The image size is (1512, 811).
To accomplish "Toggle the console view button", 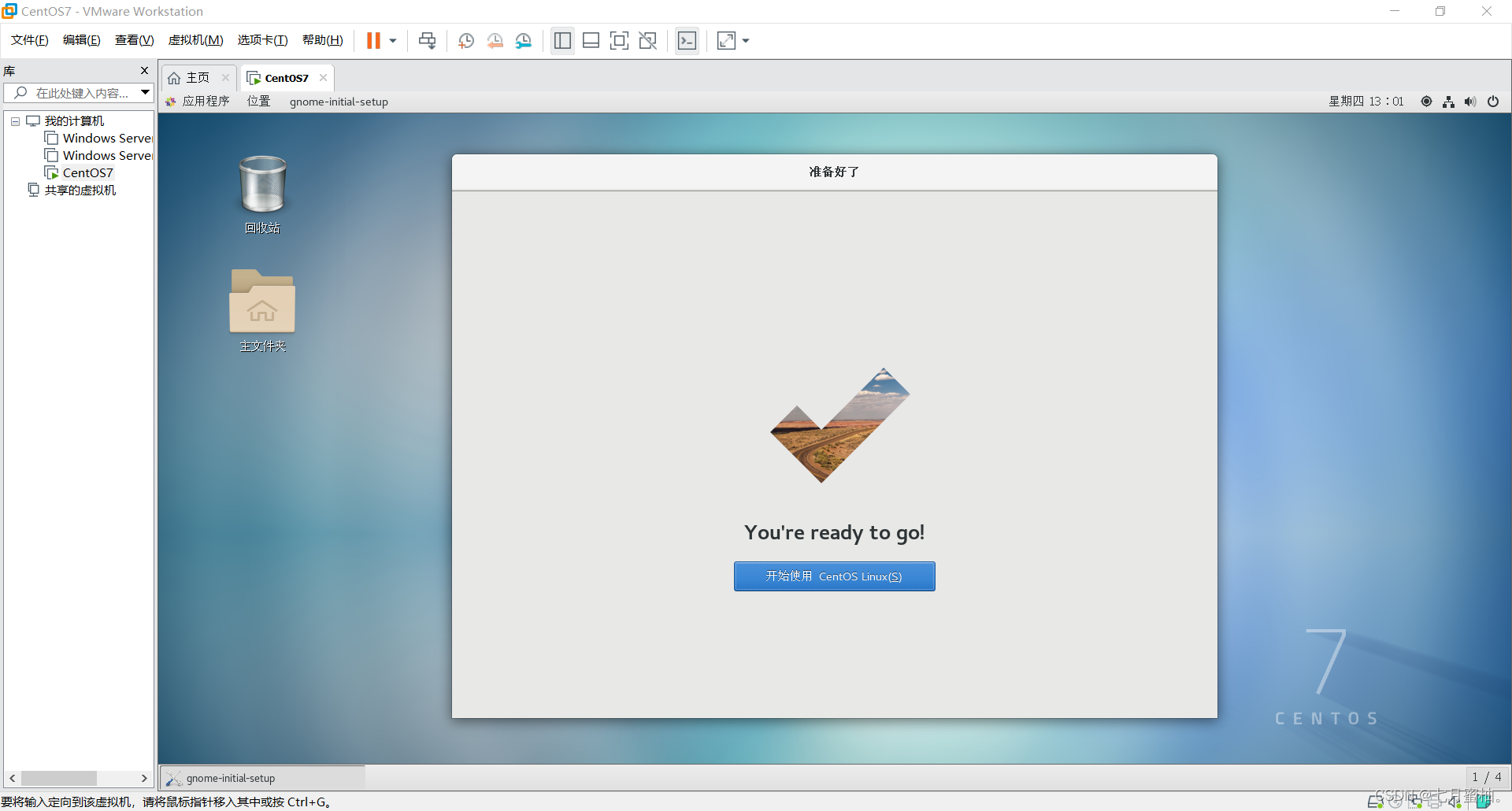I will tap(687, 40).
